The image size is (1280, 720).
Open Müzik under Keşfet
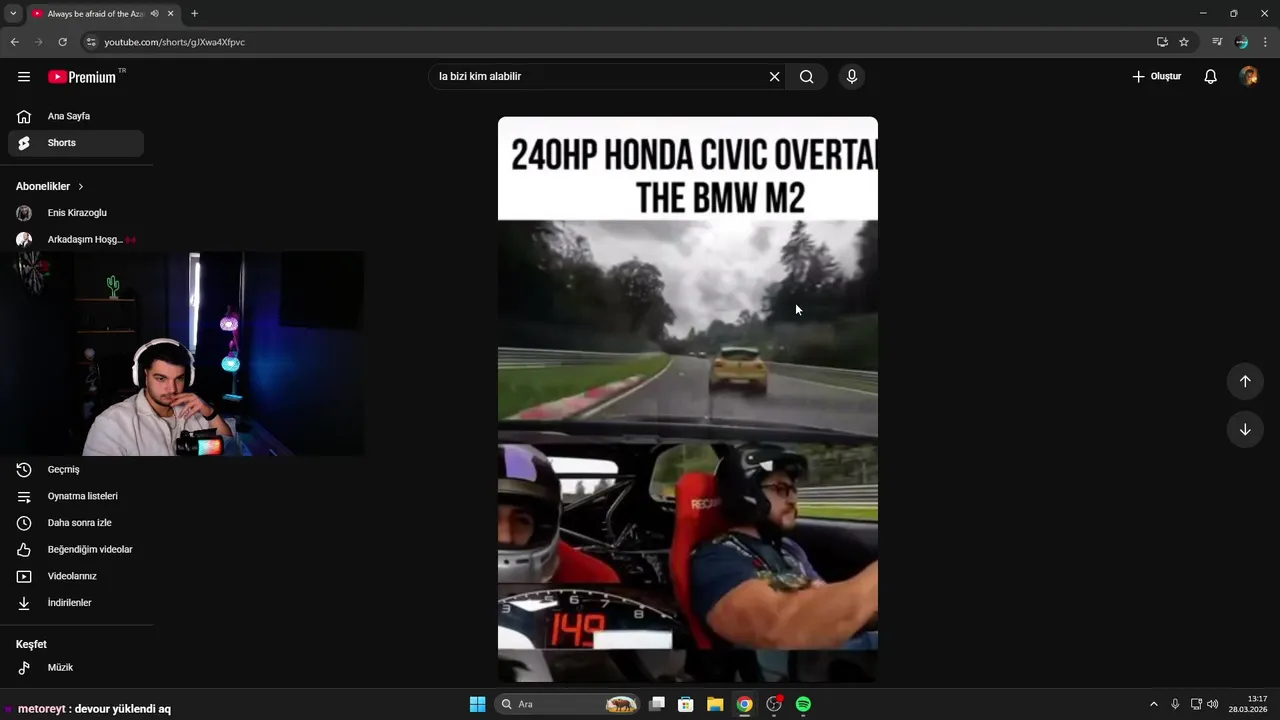click(76, 668)
